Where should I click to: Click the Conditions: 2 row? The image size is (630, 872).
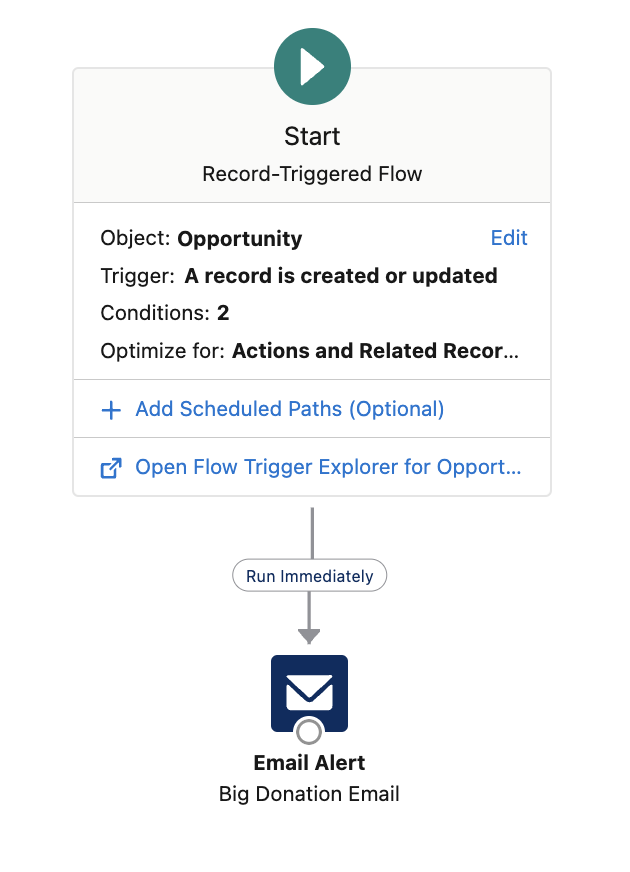[x=165, y=313]
